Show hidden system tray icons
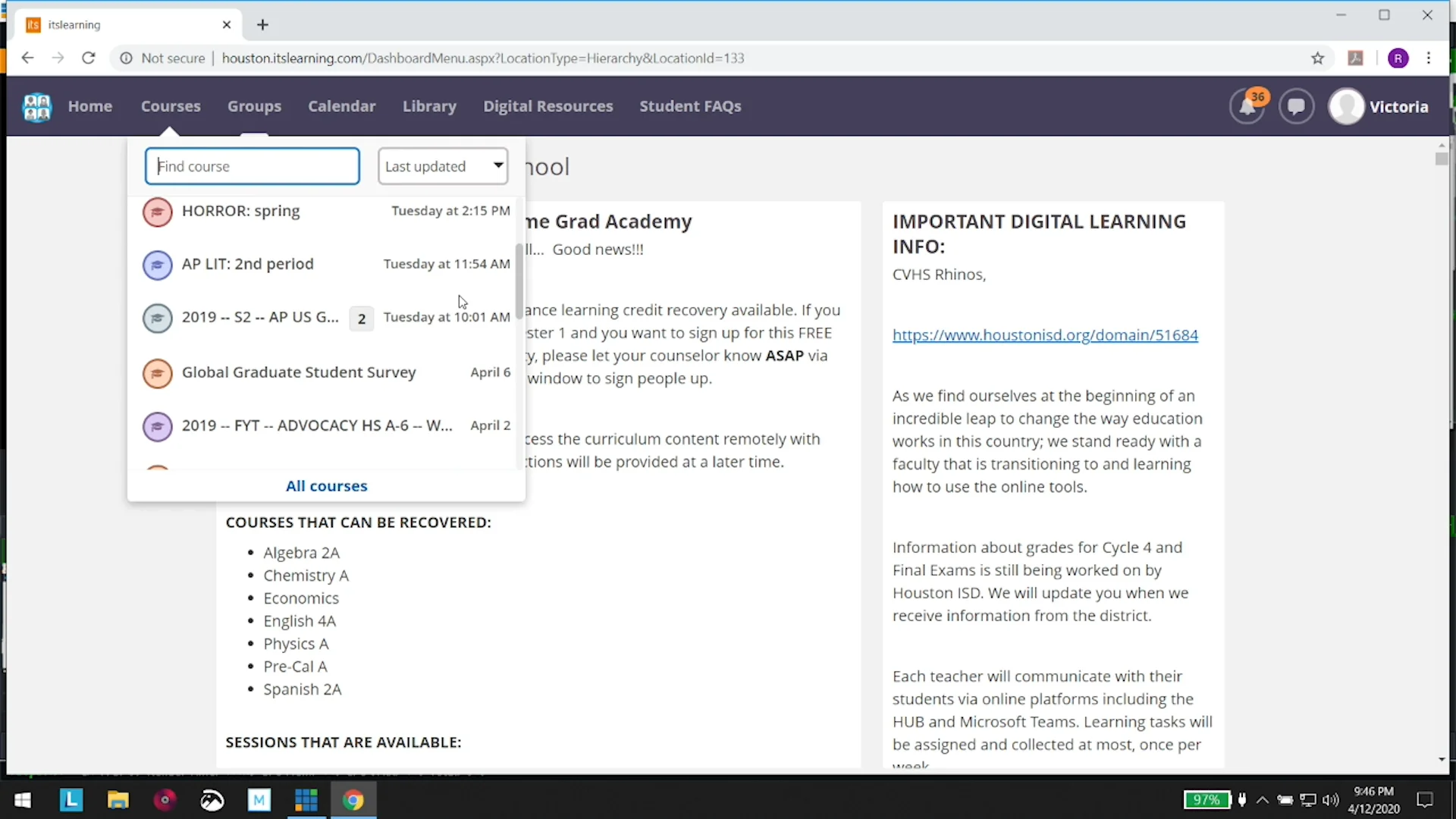The image size is (1456, 819). [x=1263, y=800]
